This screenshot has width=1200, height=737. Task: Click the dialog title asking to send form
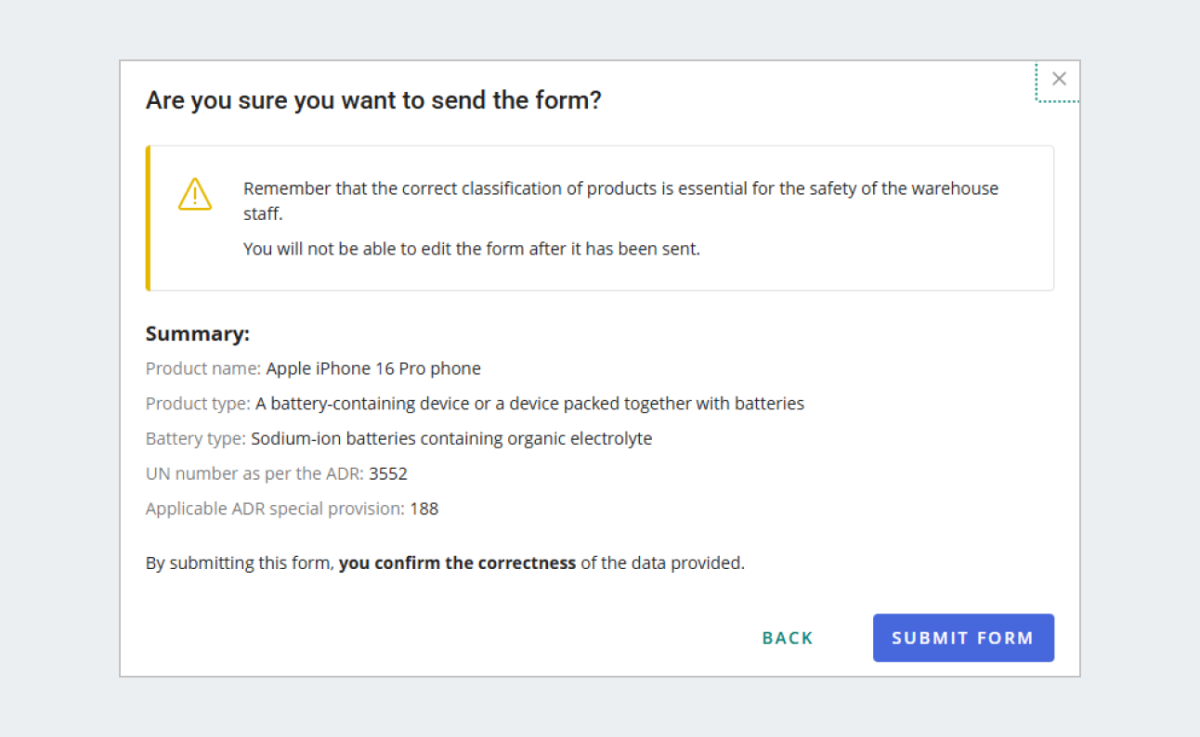374,100
